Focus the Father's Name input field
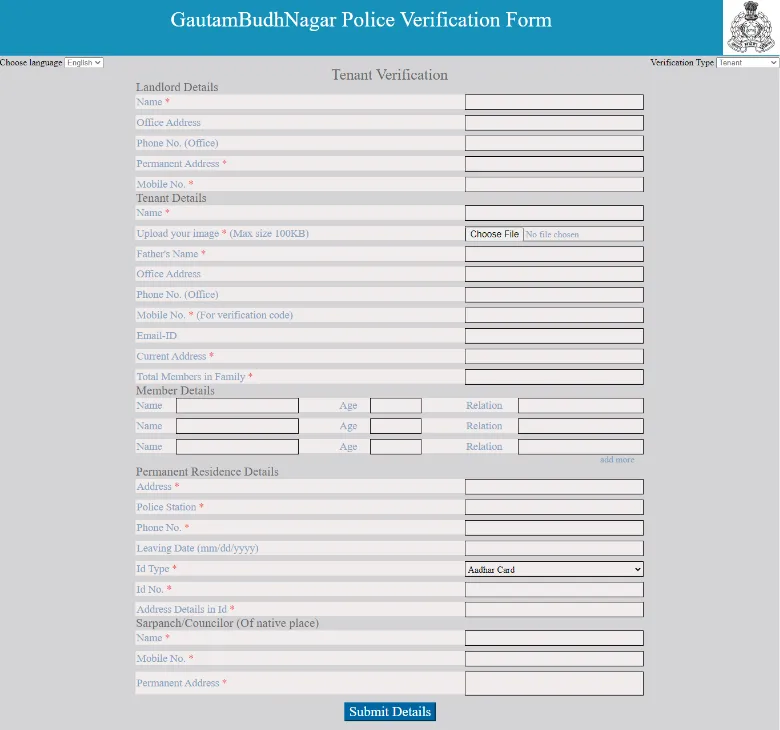Screen dimensions: 780x730 pos(554,254)
